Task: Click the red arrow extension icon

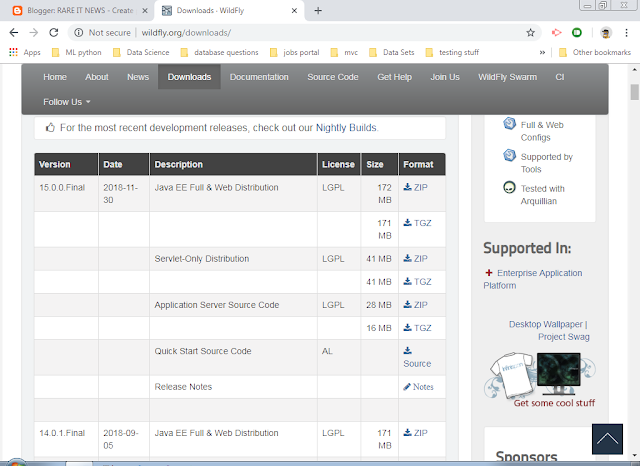Action: point(556,33)
